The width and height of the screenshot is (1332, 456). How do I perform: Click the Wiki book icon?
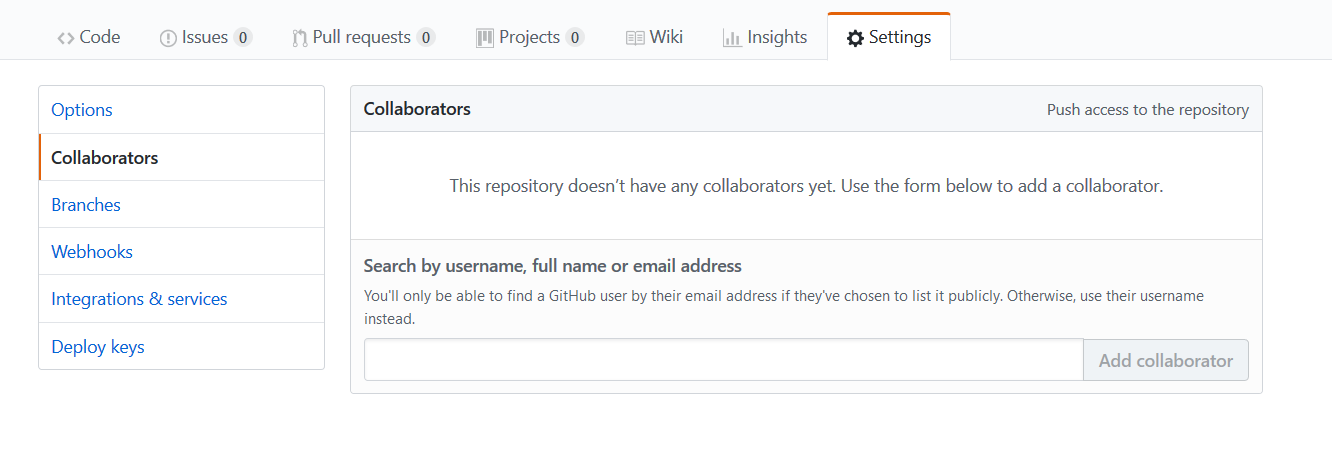point(635,38)
